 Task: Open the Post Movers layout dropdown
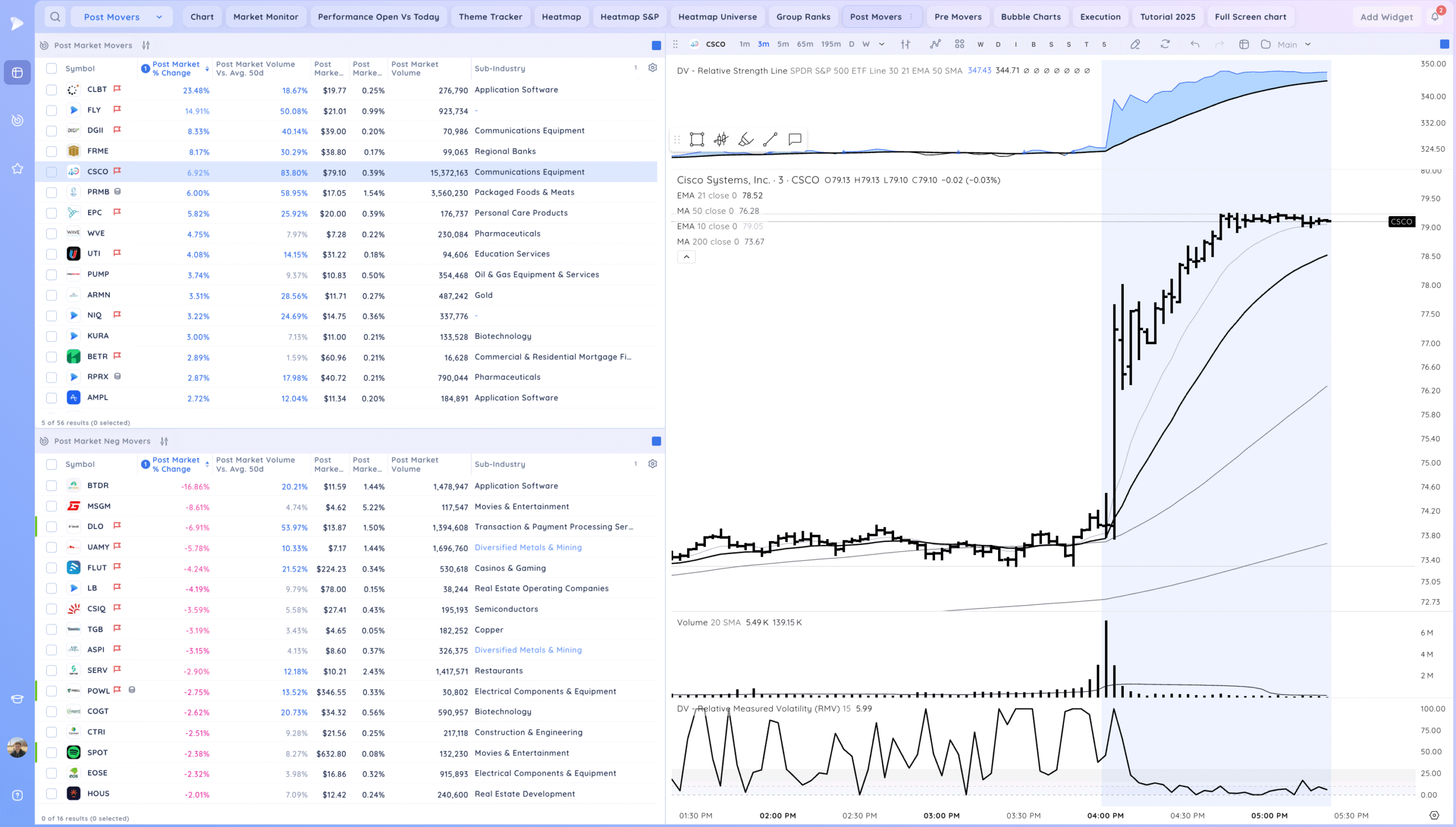tap(122, 17)
